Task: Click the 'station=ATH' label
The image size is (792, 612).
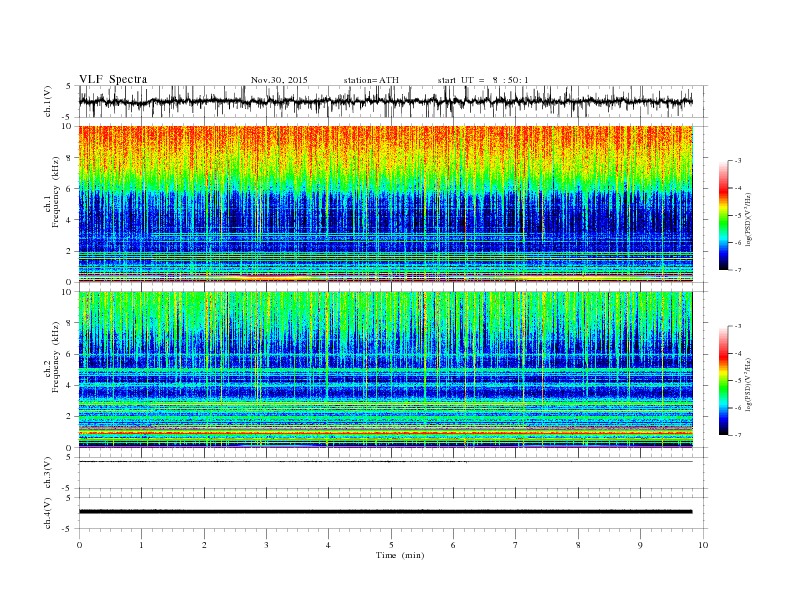Action: [x=371, y=80]
